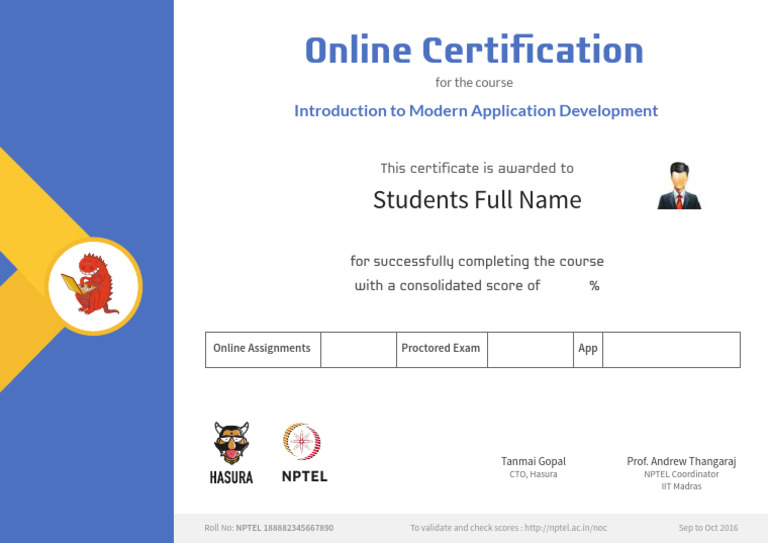
Task: Select the Online Certification heading
Action: tap(474, 50)
